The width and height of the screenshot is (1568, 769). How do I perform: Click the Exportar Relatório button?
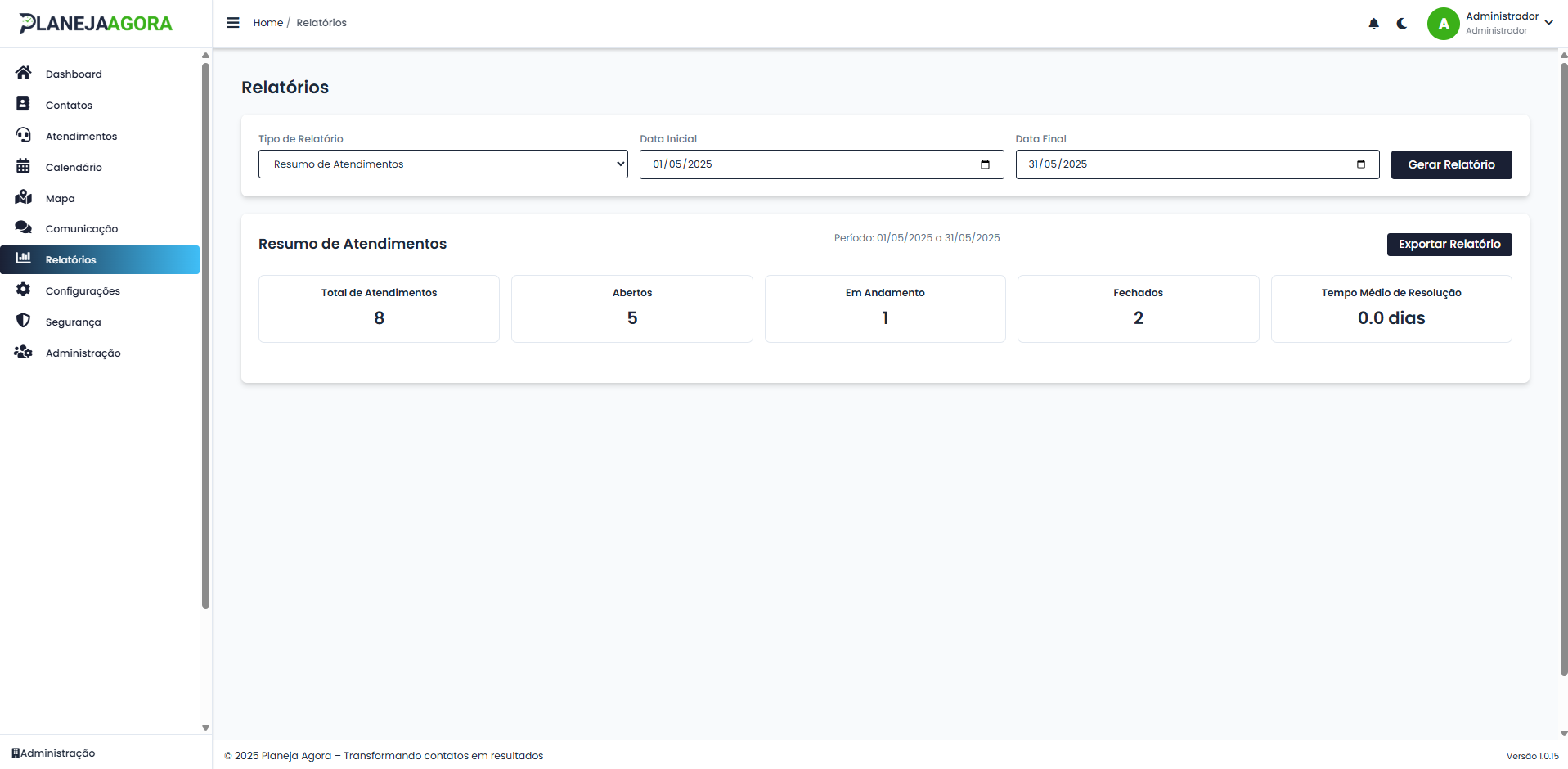point(1449,245)
